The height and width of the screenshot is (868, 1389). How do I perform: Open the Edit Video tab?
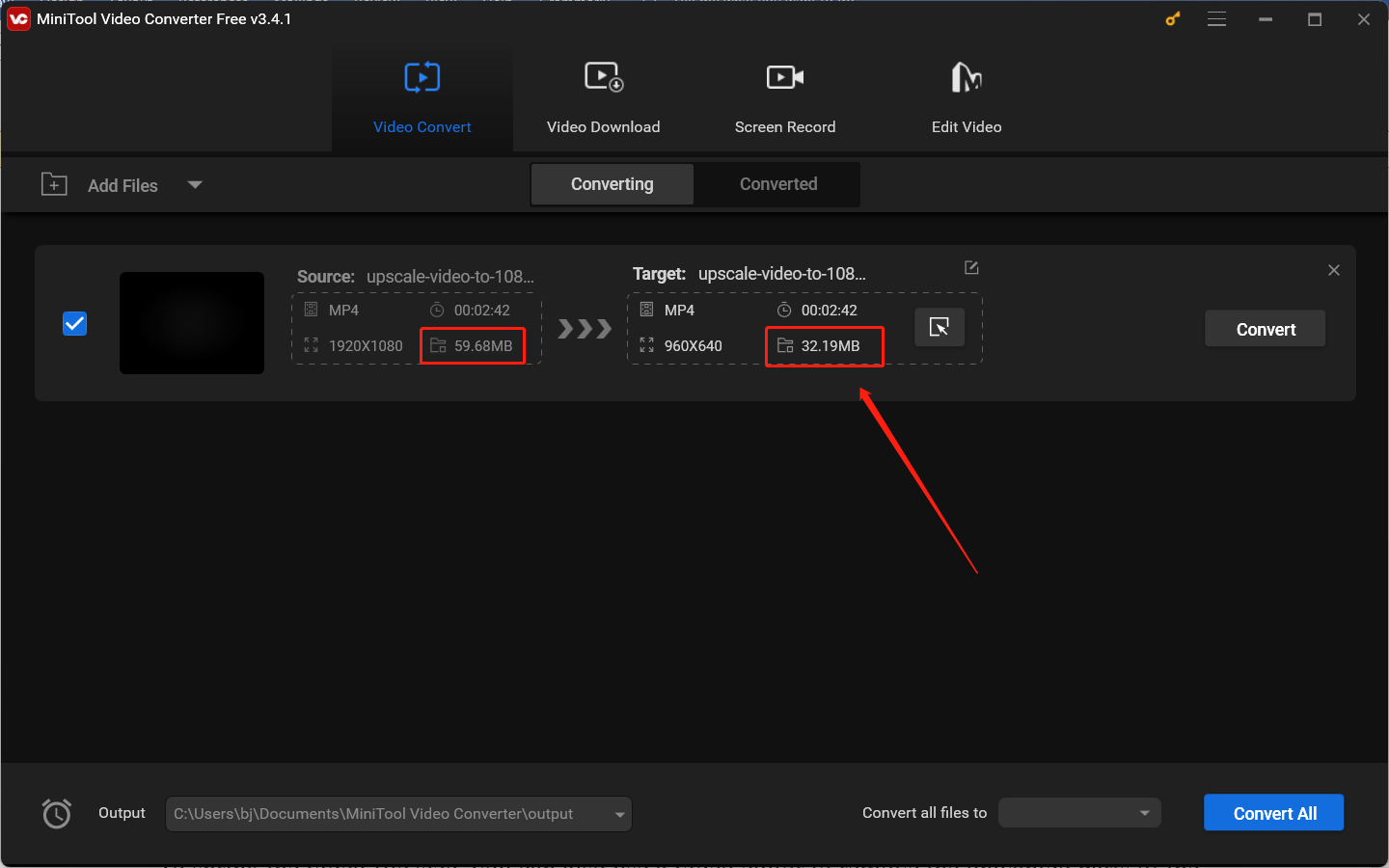pos(967,97)
